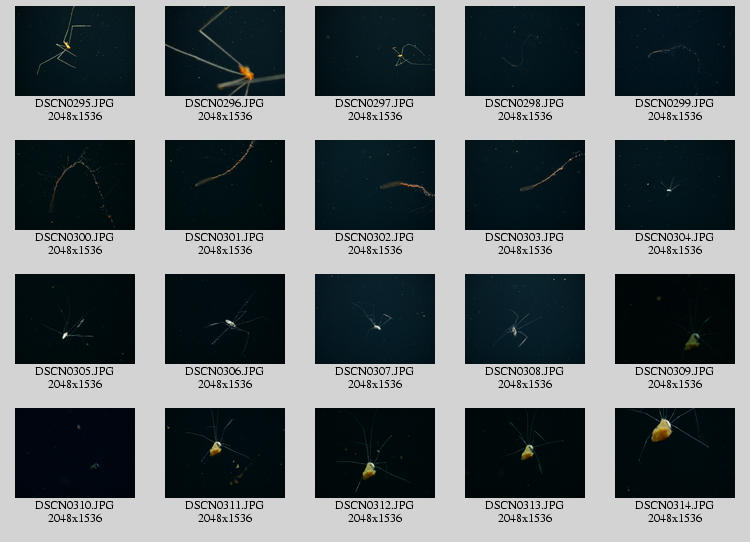Select the dark DSCN0310.JPG thumbnail

75,453
